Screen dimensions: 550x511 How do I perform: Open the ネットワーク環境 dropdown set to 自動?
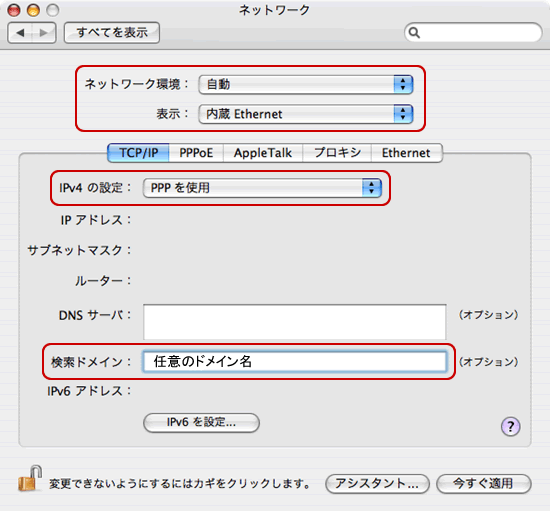(306, 85)
